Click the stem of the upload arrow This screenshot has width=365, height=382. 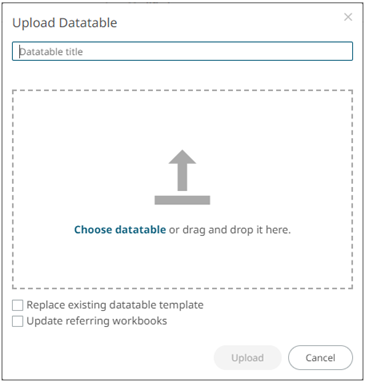182,177
